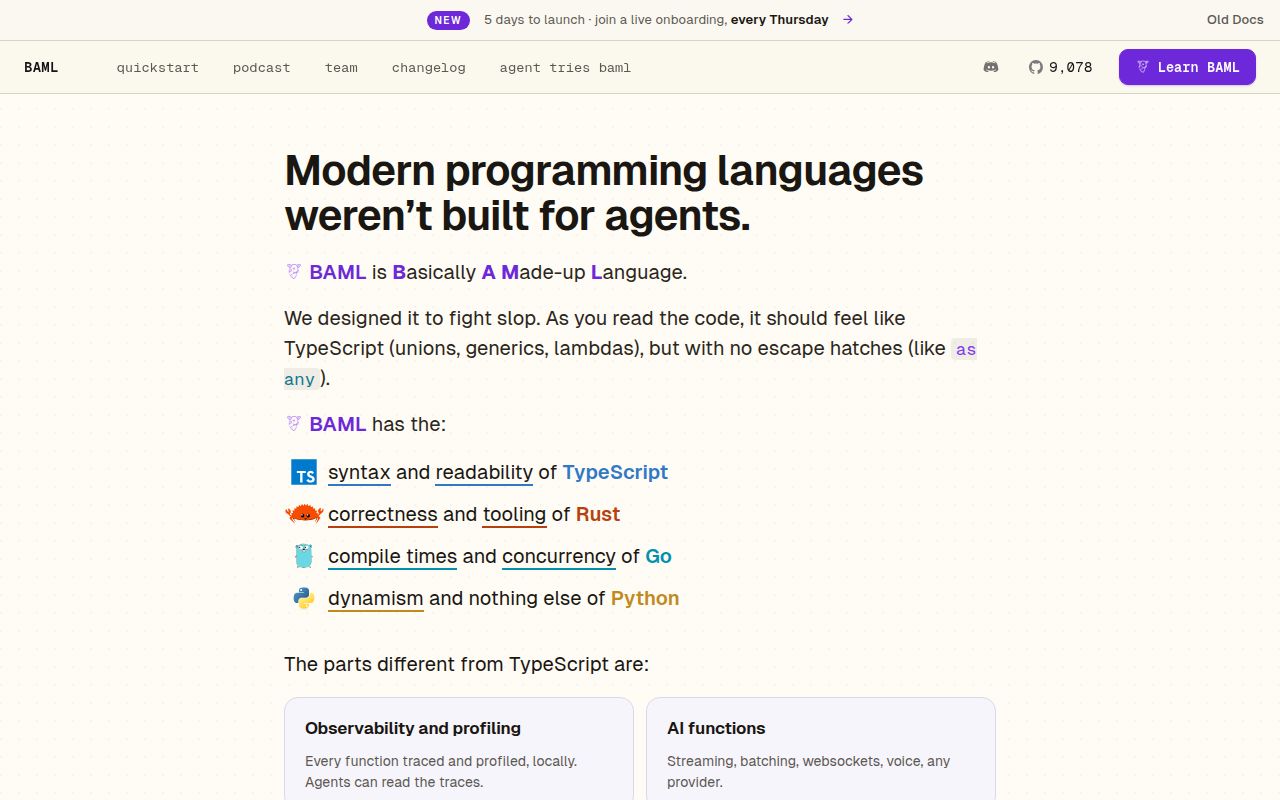Click the Go gopher mascot icon
The width and height of the screenshot is (1280, 800).
tap(304, 556)
